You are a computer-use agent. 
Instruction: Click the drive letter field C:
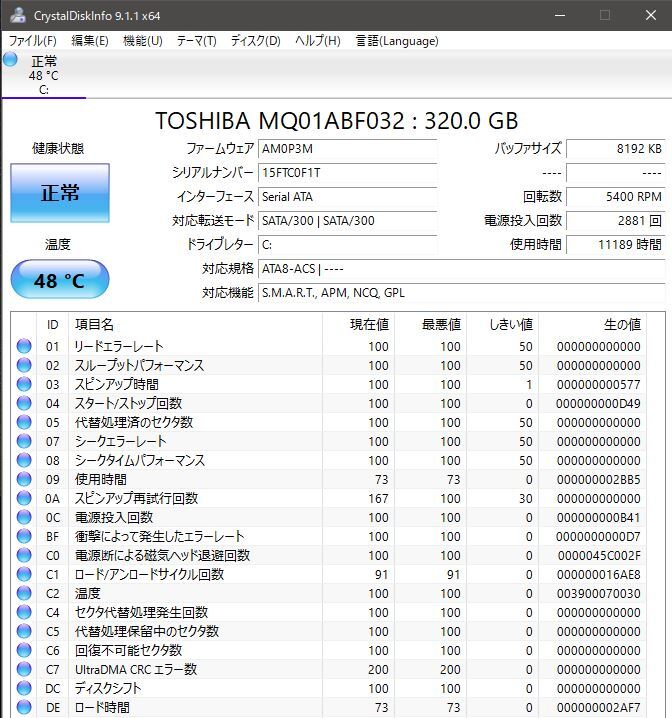coord(347,245)
